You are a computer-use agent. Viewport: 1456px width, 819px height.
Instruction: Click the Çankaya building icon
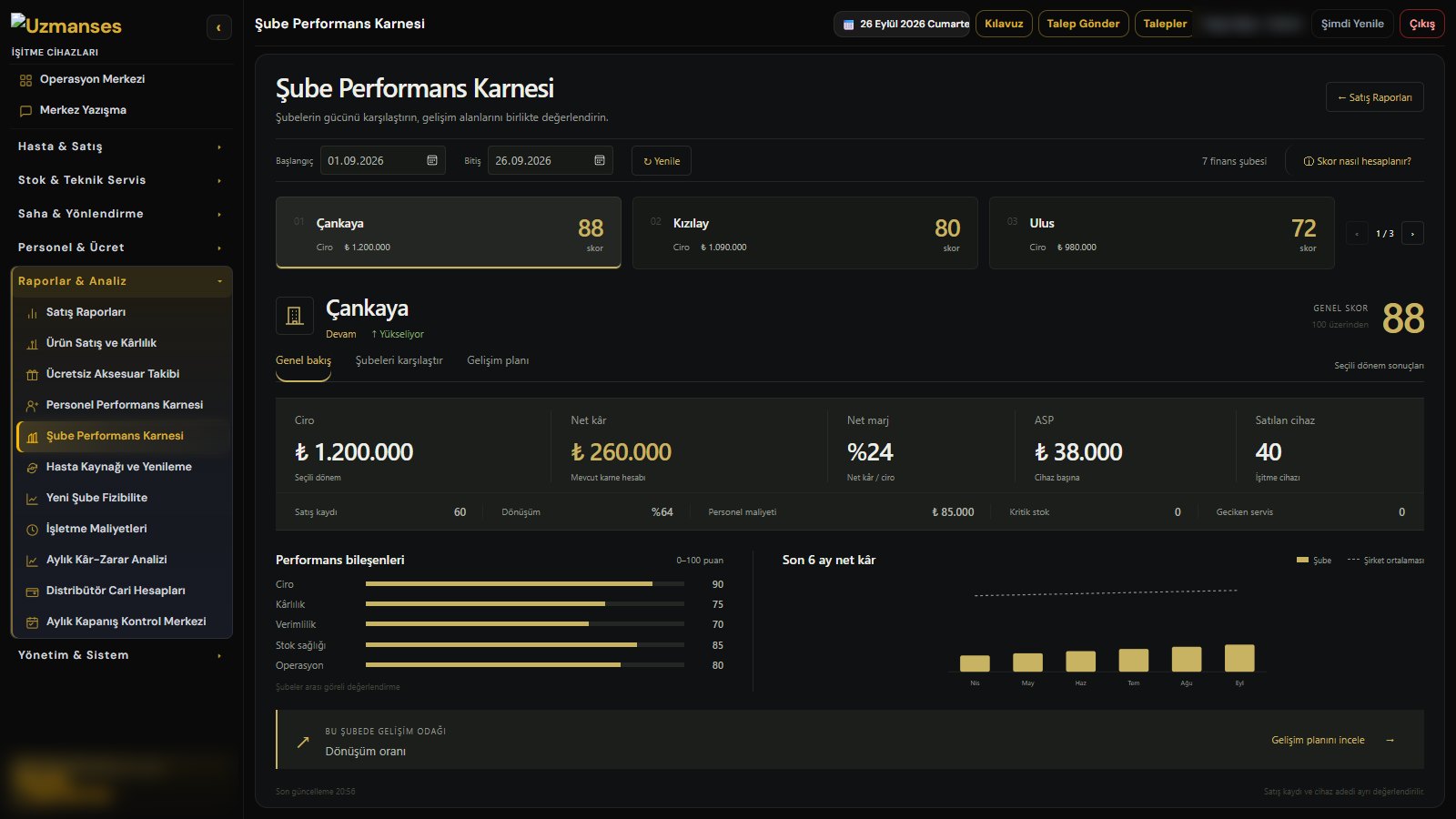point(295,316)
